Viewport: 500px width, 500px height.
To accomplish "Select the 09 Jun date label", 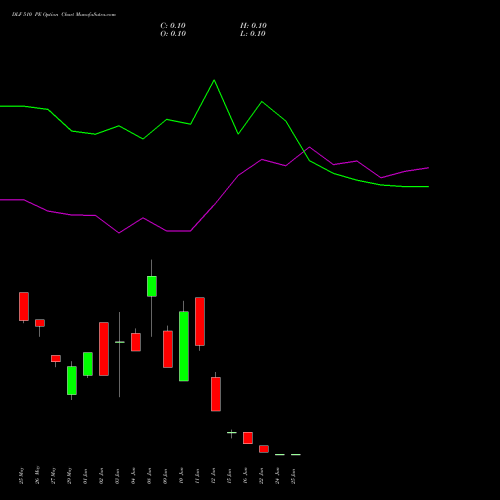I will pyautogui.click(x=166, y=476).
